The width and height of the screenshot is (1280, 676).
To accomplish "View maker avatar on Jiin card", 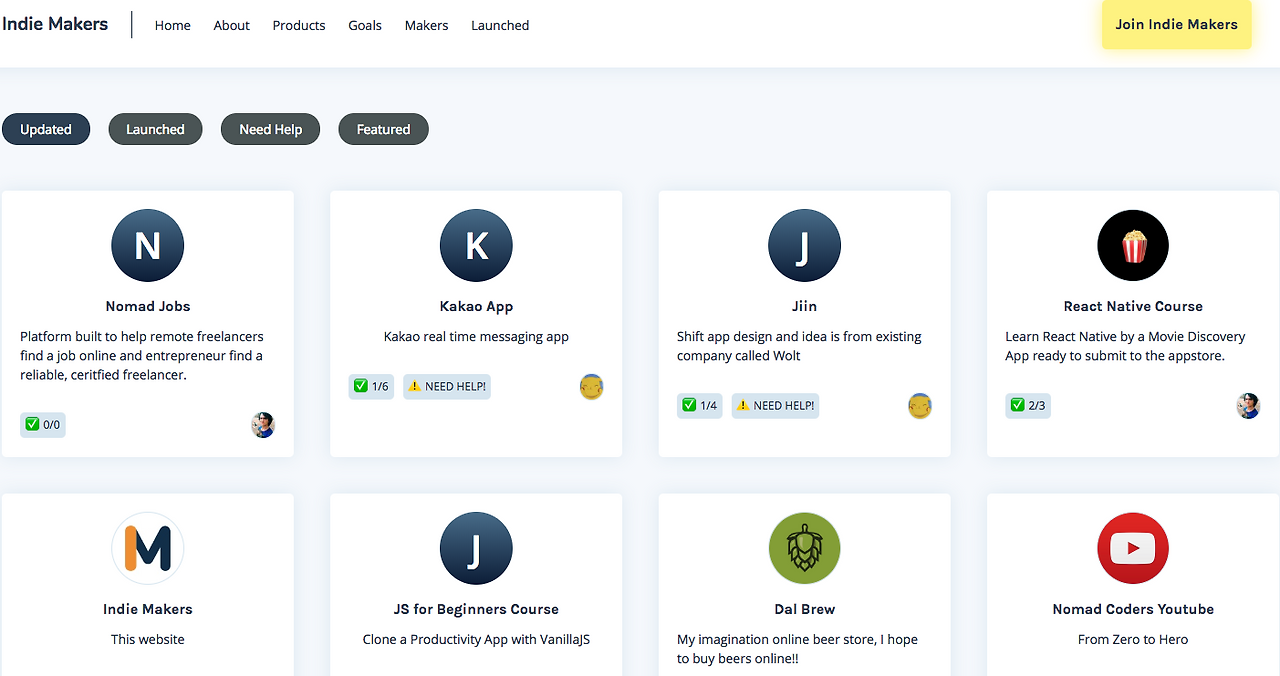I will (920, 406).
